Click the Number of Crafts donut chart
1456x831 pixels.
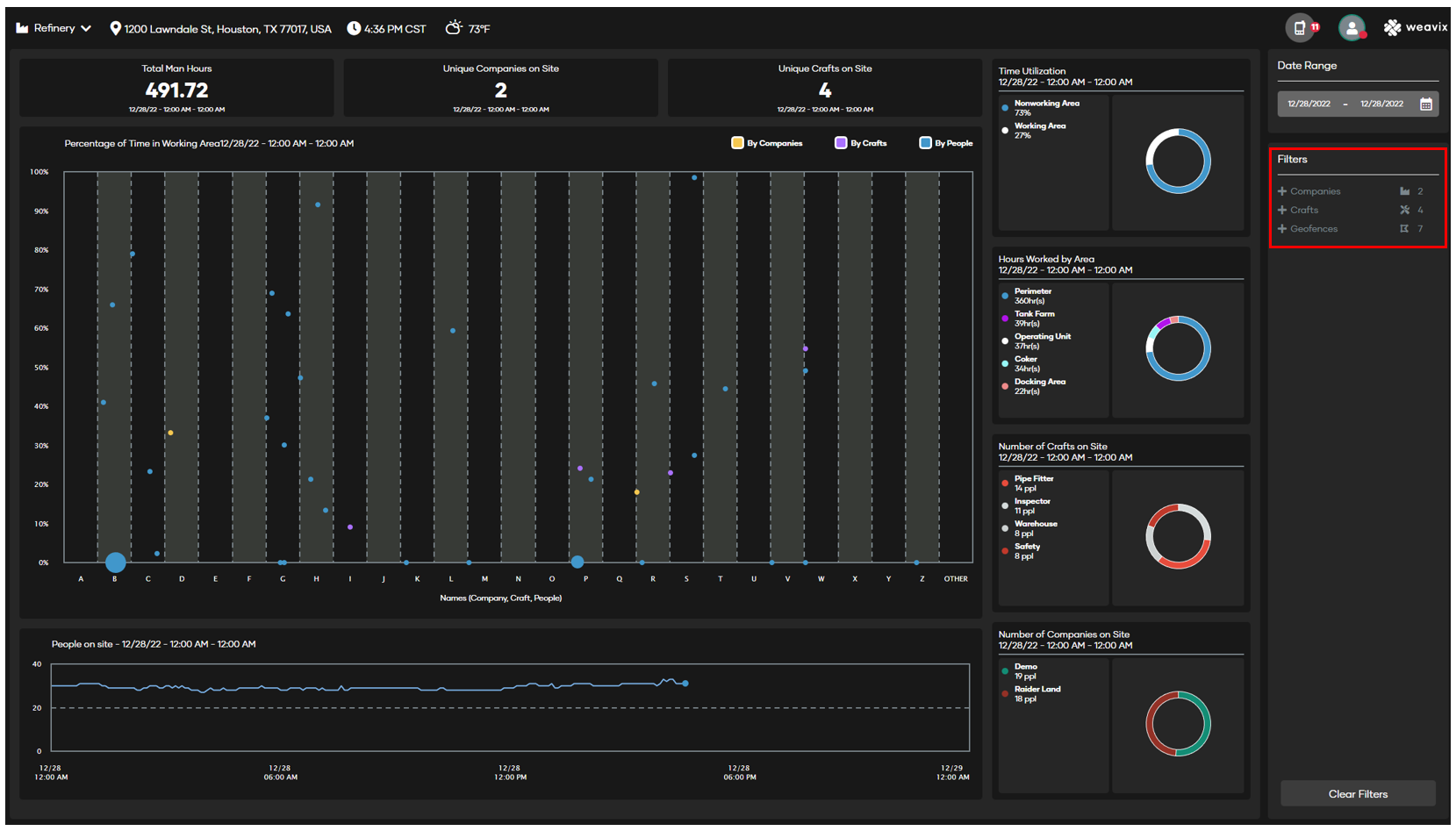click(x=1178, y=536)
